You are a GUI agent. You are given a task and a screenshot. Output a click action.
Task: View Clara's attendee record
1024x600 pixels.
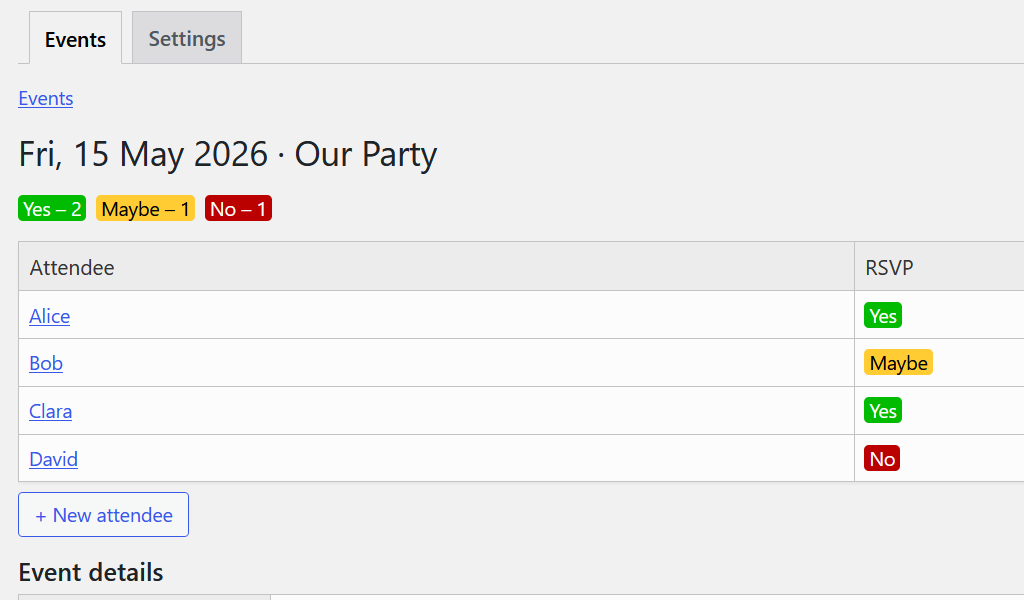(50, 411)
